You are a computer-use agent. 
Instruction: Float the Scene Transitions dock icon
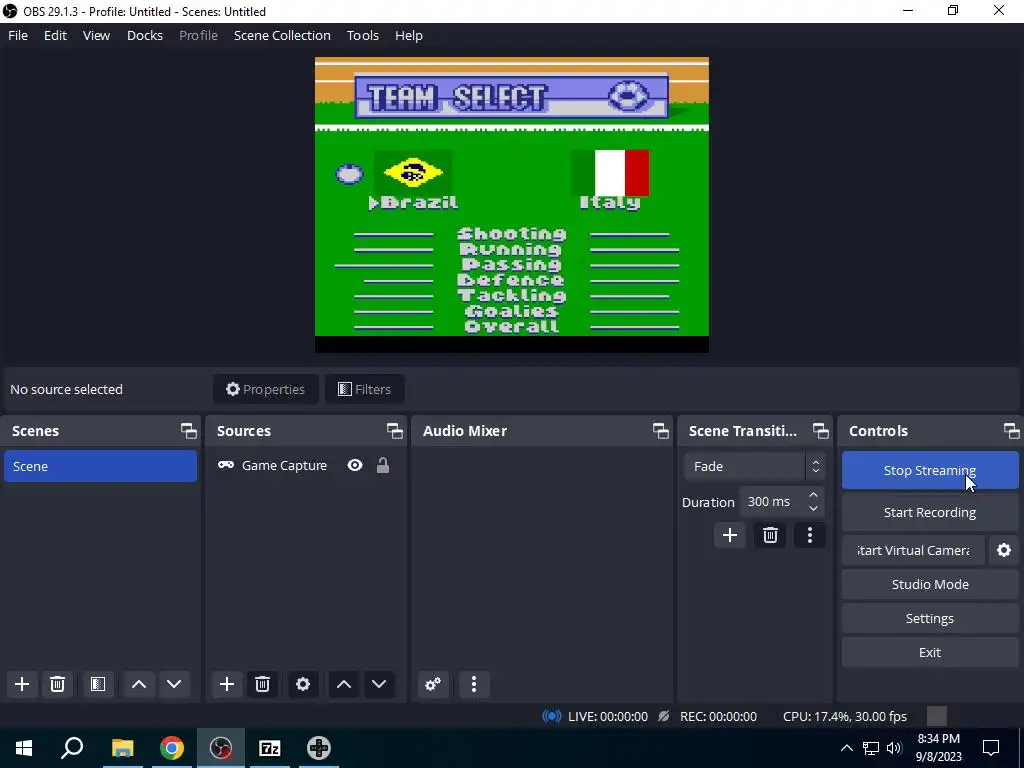click(820, 431)
